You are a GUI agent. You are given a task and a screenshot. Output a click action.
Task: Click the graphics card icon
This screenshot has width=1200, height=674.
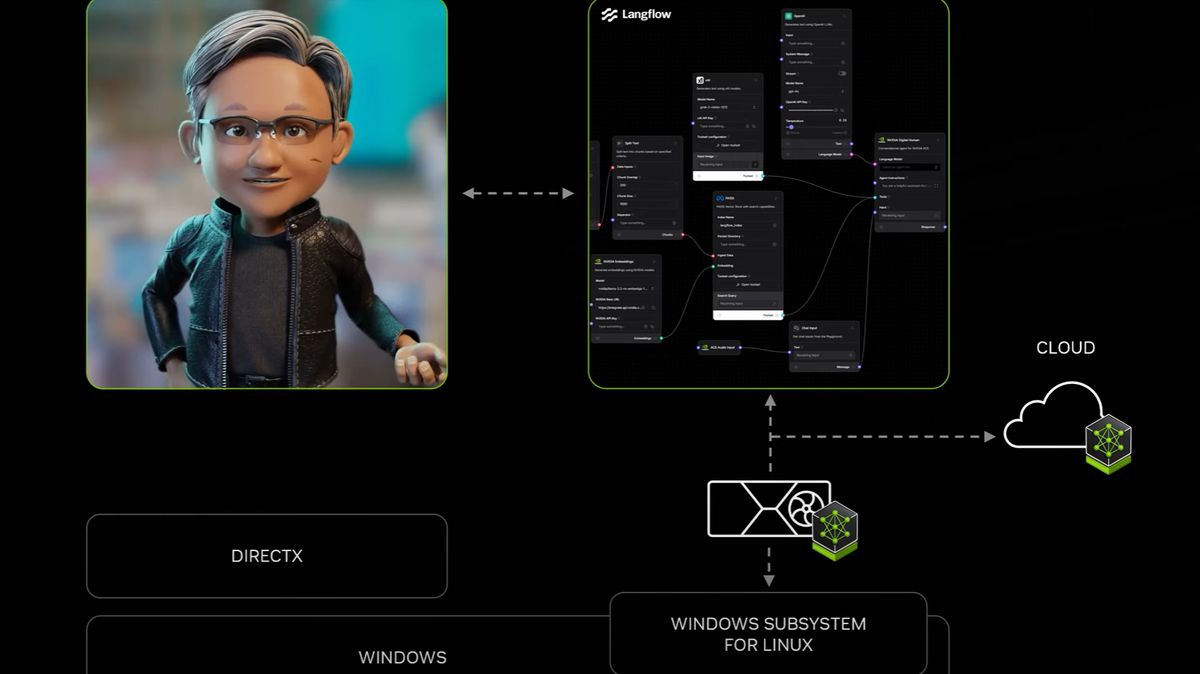(x=768, y=509)
